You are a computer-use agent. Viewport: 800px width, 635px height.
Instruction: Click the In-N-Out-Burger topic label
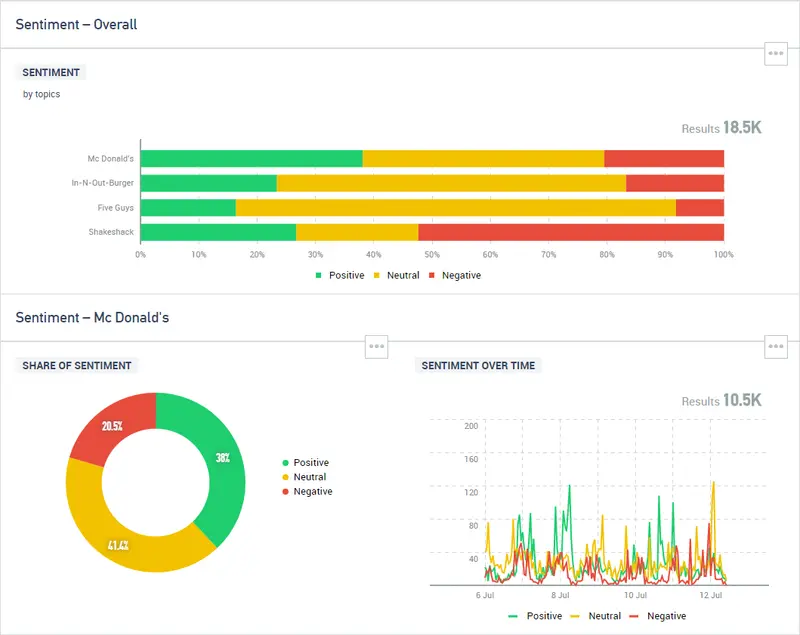coord(102,183)
